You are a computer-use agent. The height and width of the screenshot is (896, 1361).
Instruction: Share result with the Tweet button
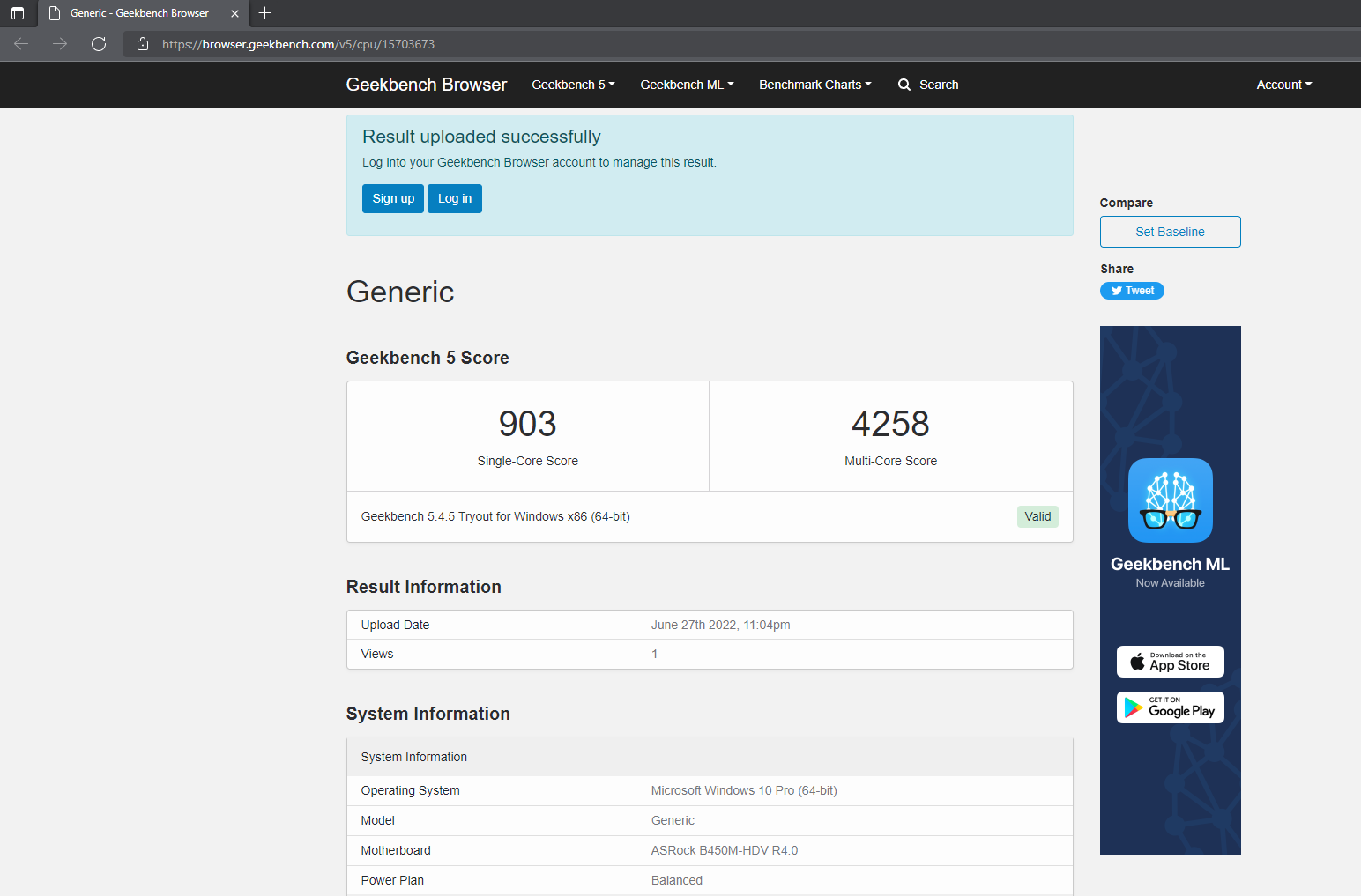(x=1132, y=291)
